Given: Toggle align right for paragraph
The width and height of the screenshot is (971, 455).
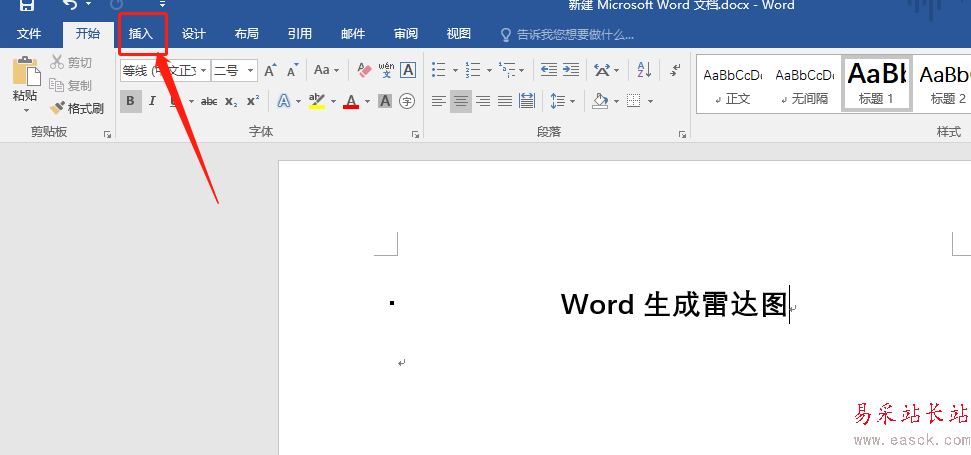Looking at the screenshot, I should coord(483,100).
